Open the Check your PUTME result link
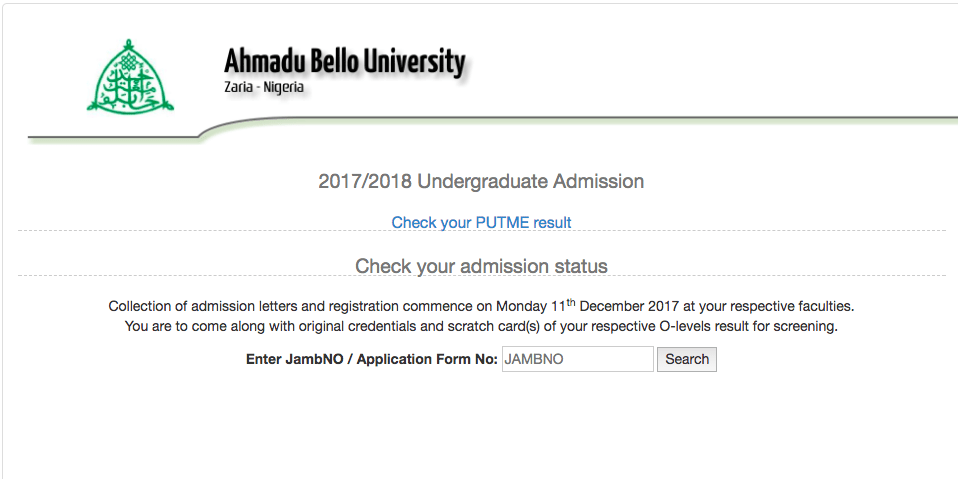This screenshot has height=479, width=958. pyautogui.click(x=481, y=222)
